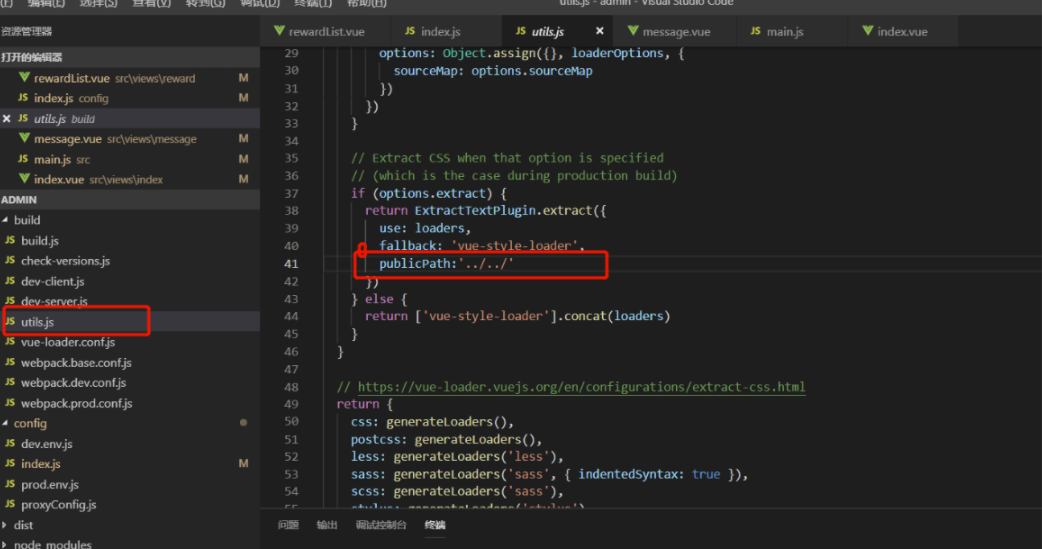Image resolution: width=1042 pixels, height=549 pixels.
Task: Click JS icon next to webpack.prod.conf.js
Action: (x=10, y=403)
